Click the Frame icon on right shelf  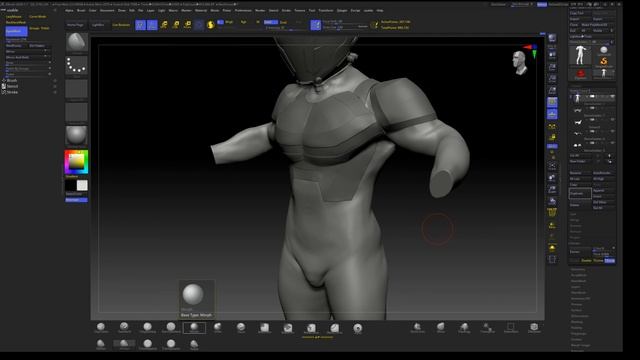(x=552, y=166)
